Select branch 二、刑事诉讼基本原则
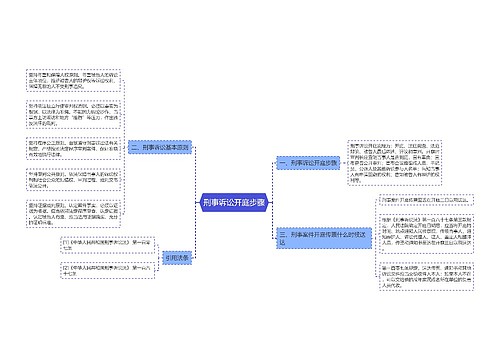500x360 pixels. pos(160,147)
